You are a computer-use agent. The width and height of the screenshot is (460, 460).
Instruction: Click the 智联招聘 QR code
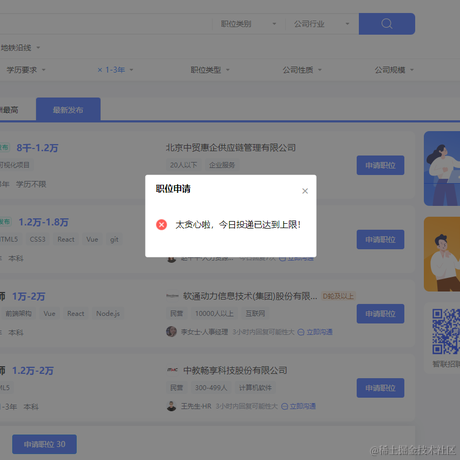(446, 331)
